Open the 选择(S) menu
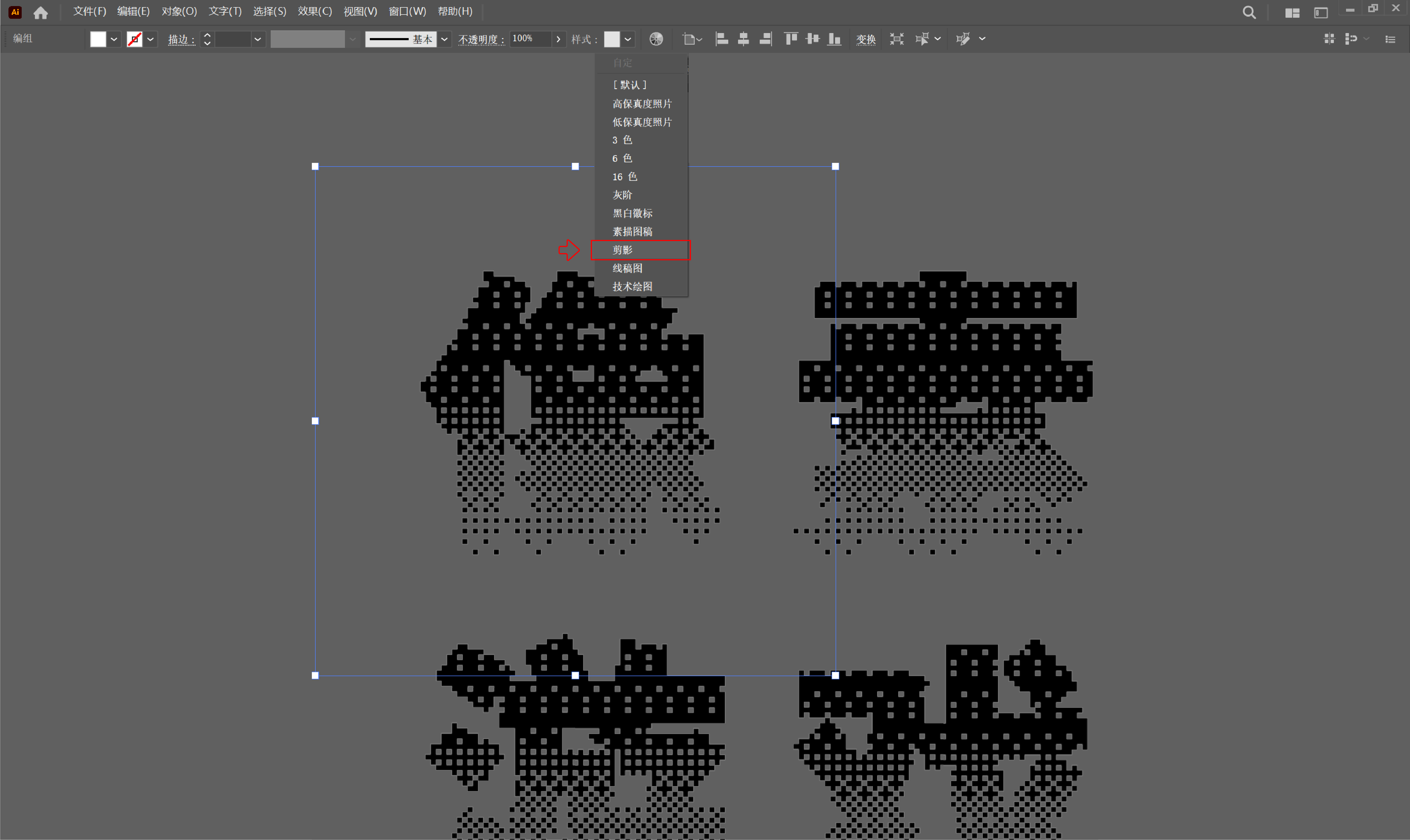This screenshot has height=840, width=1410. (269, 11)
